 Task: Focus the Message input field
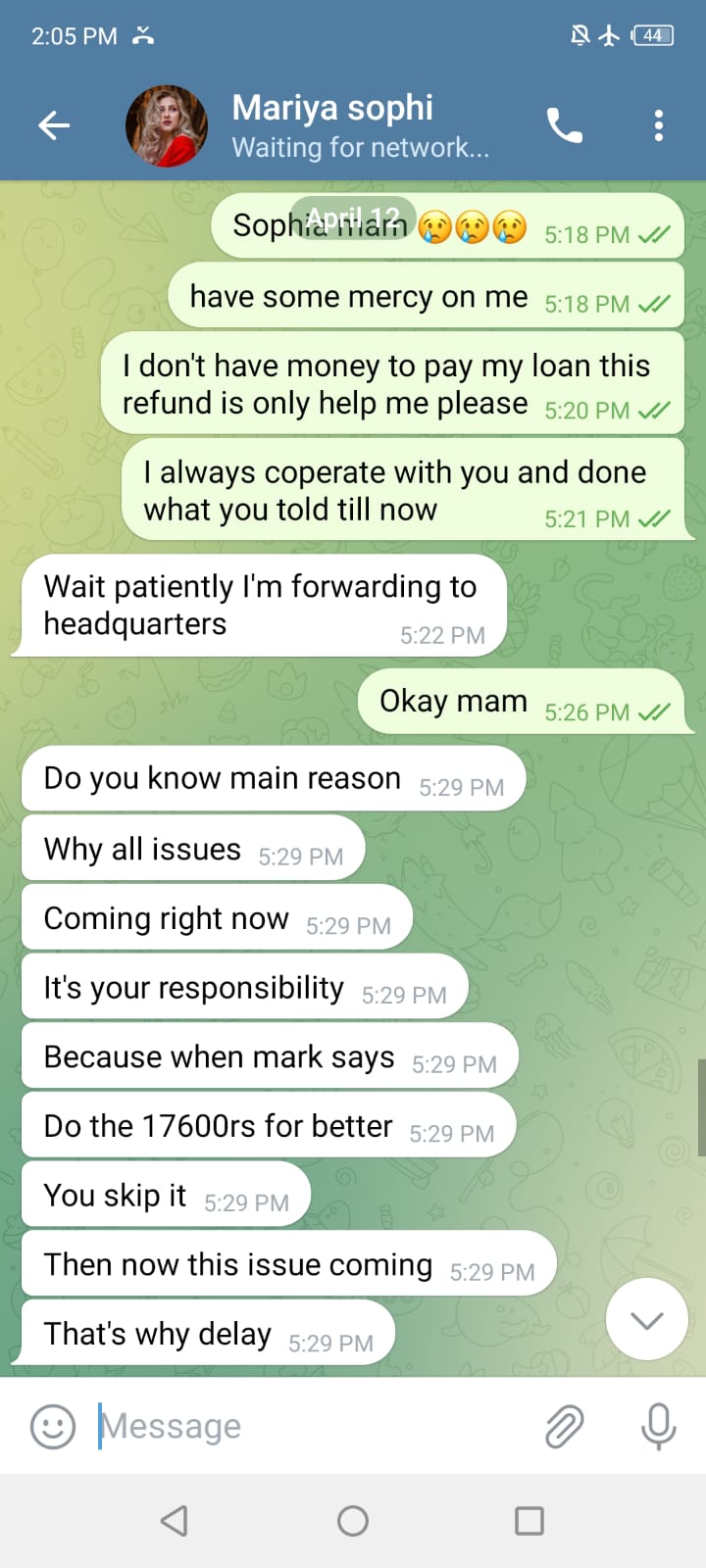[x=314, y=1426]
